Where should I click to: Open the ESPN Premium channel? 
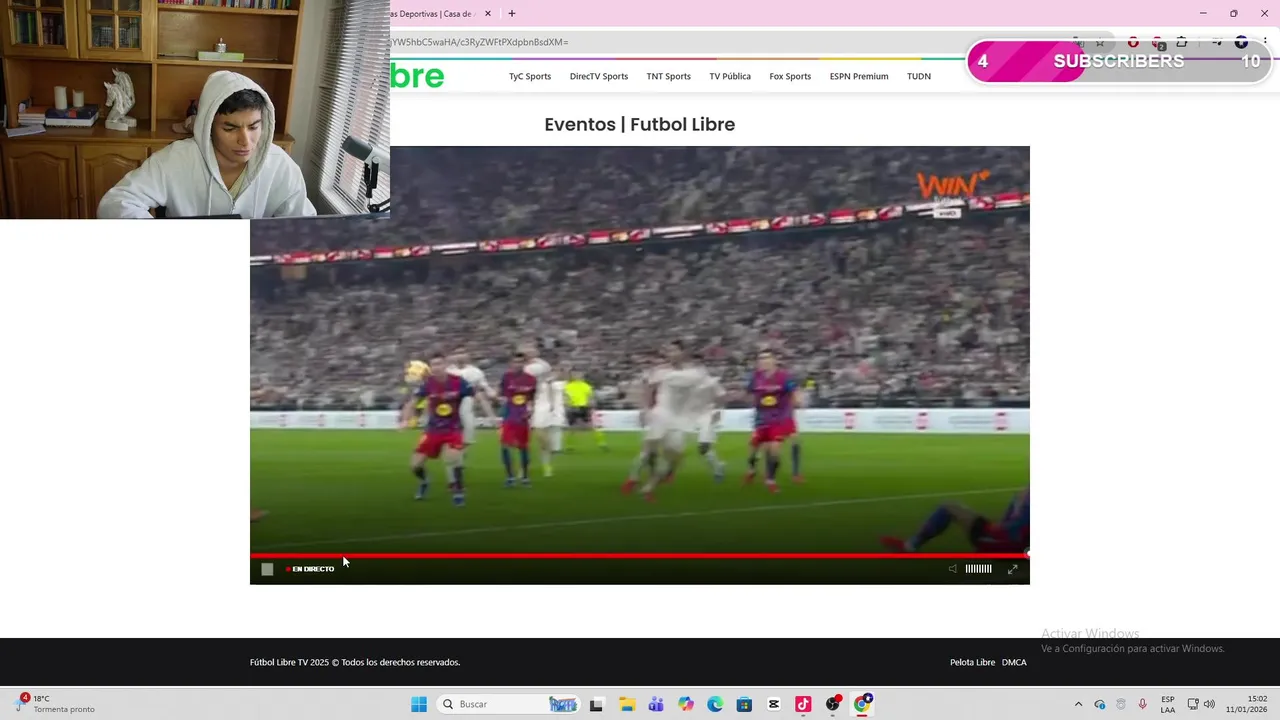pos(859,76)
